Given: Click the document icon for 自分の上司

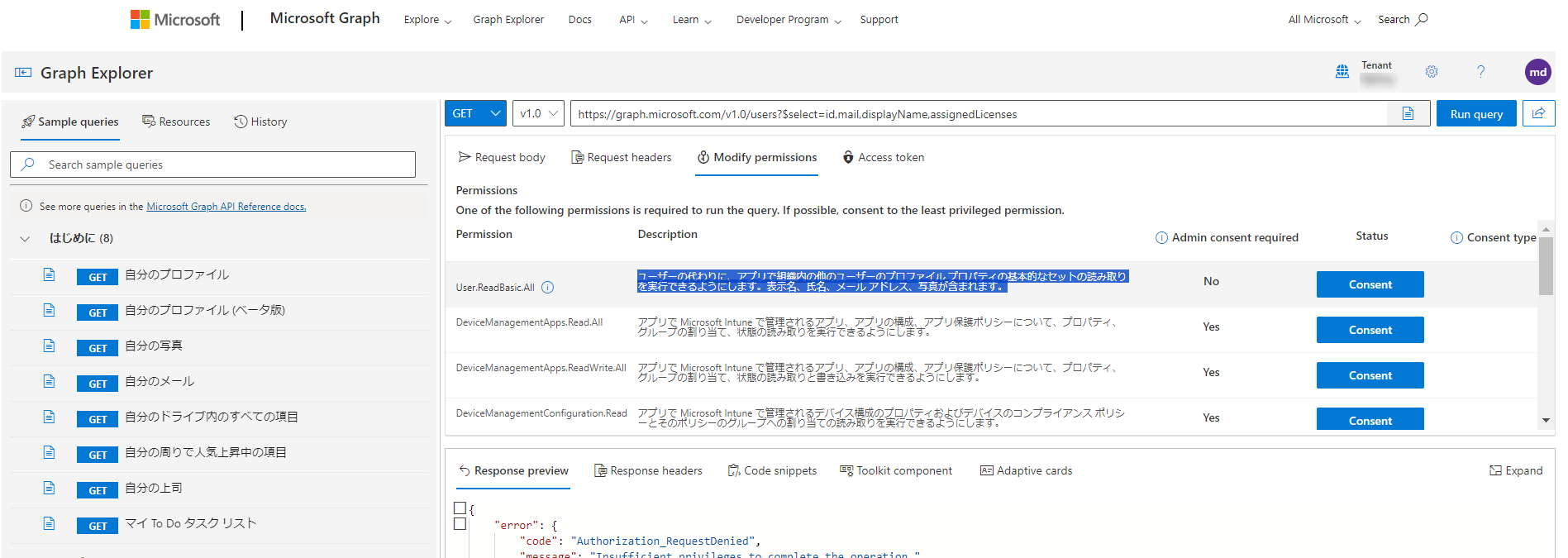Looking at the screenshot, I should point(49,488).
